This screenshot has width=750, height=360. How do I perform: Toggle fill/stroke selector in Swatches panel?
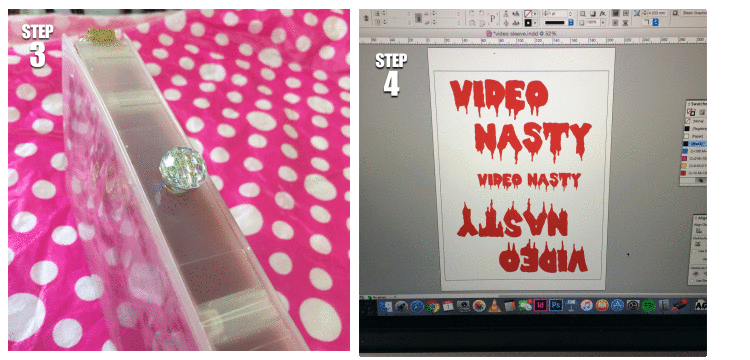coord(691,112)
